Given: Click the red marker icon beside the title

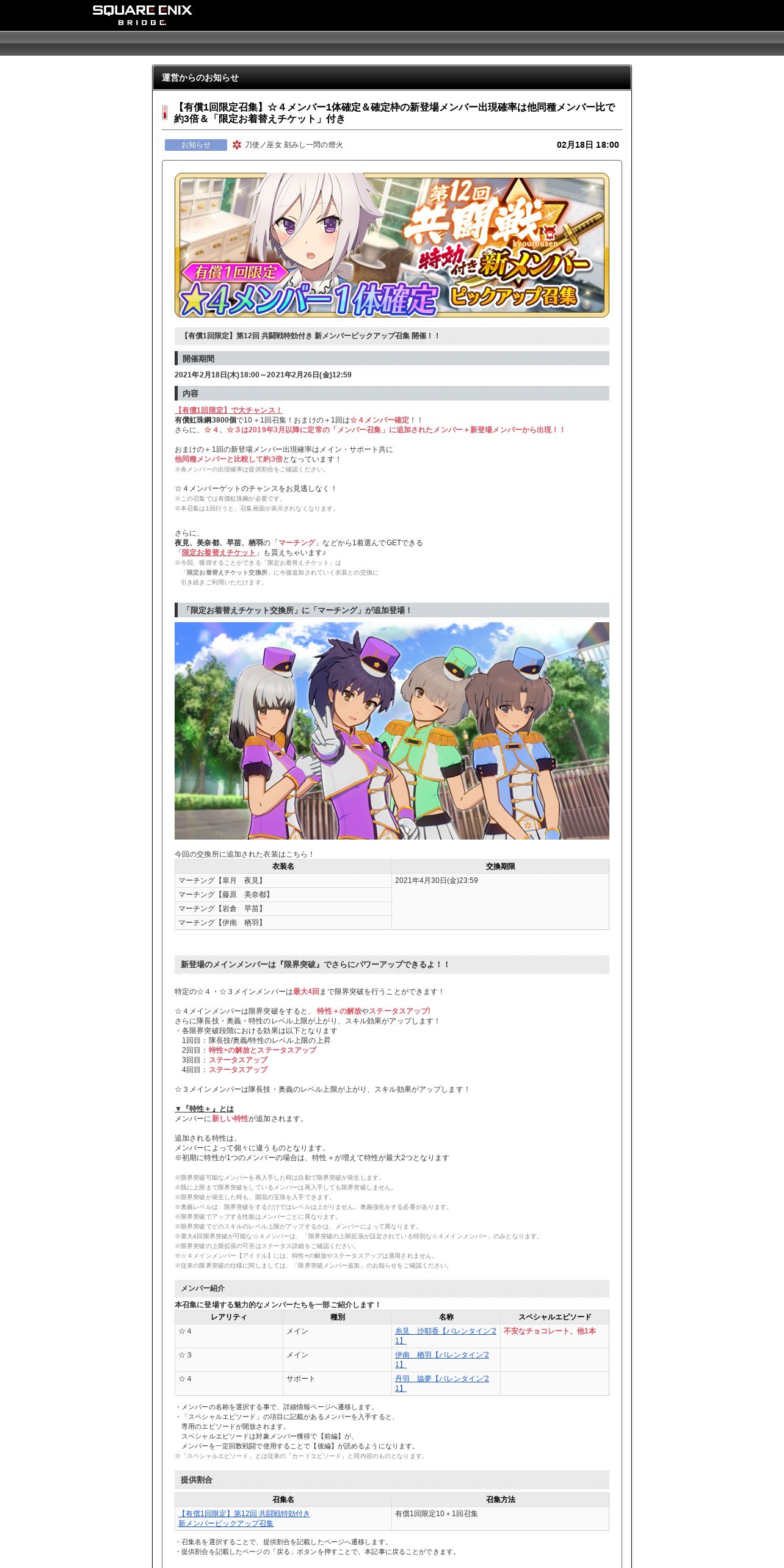Looking at the screenshot, I should [x=165, y=113].
